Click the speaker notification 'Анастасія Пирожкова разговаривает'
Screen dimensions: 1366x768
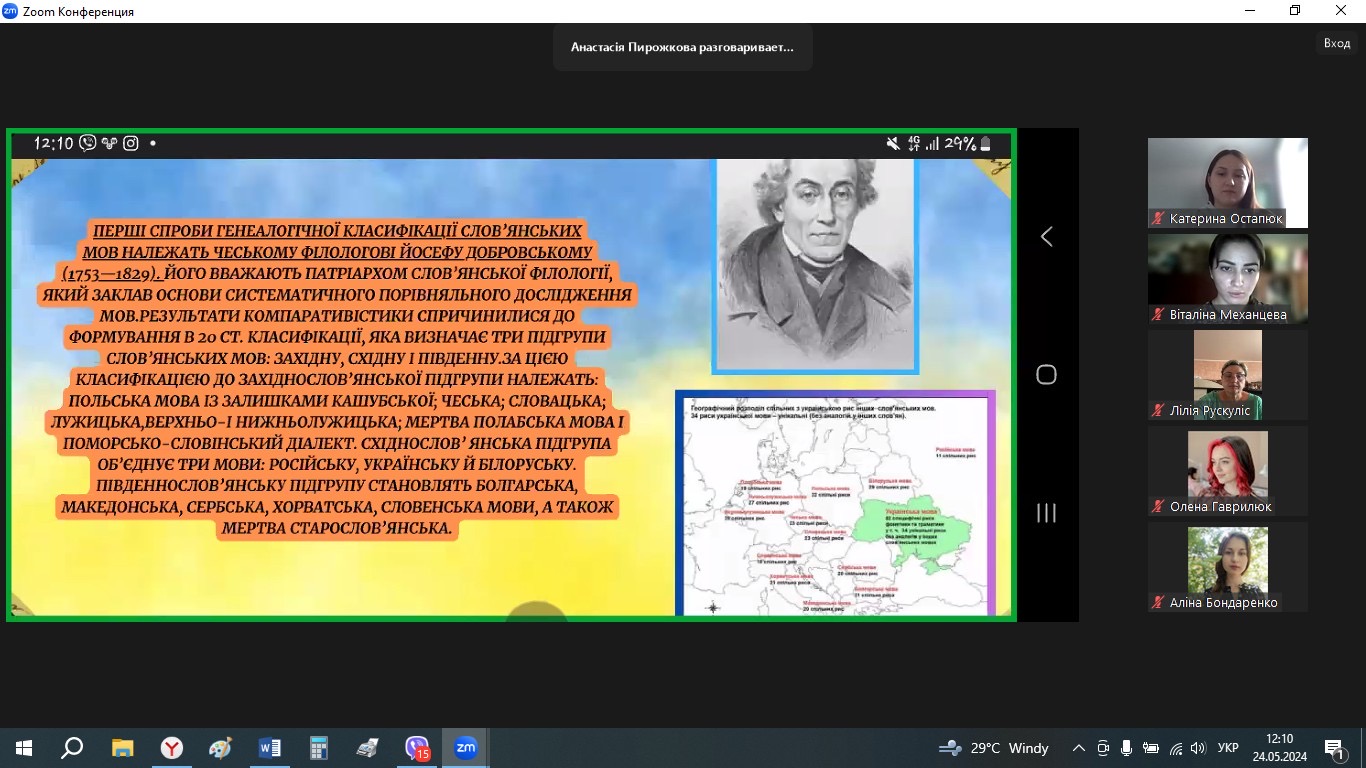pyautogui.click(x=682, y=47)
